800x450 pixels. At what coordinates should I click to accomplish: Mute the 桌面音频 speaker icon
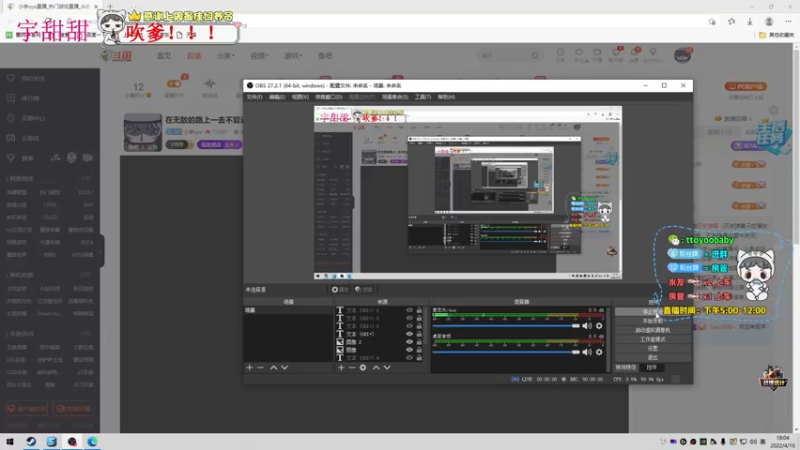587,352
